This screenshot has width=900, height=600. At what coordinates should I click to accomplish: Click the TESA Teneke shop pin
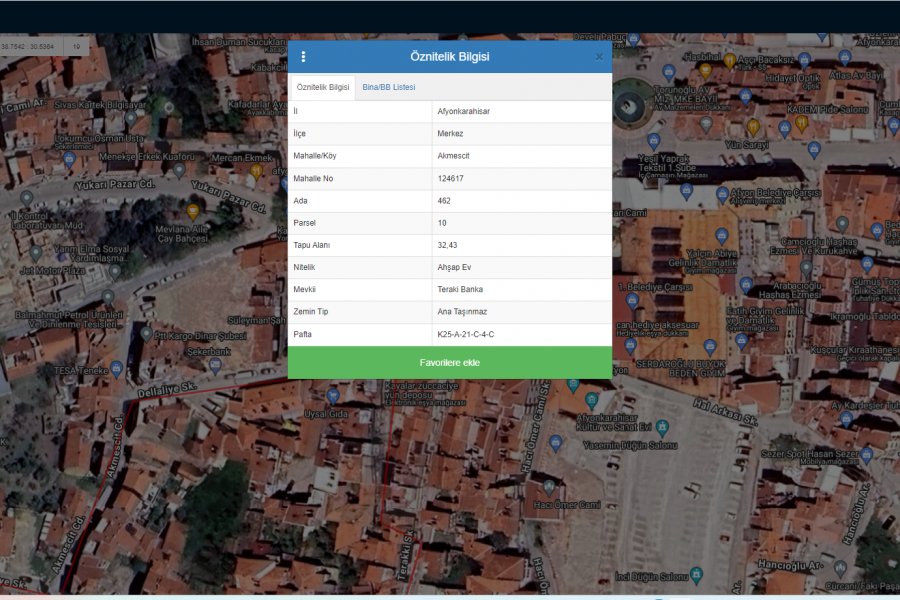pyautogui.click(x=117, y=369)
